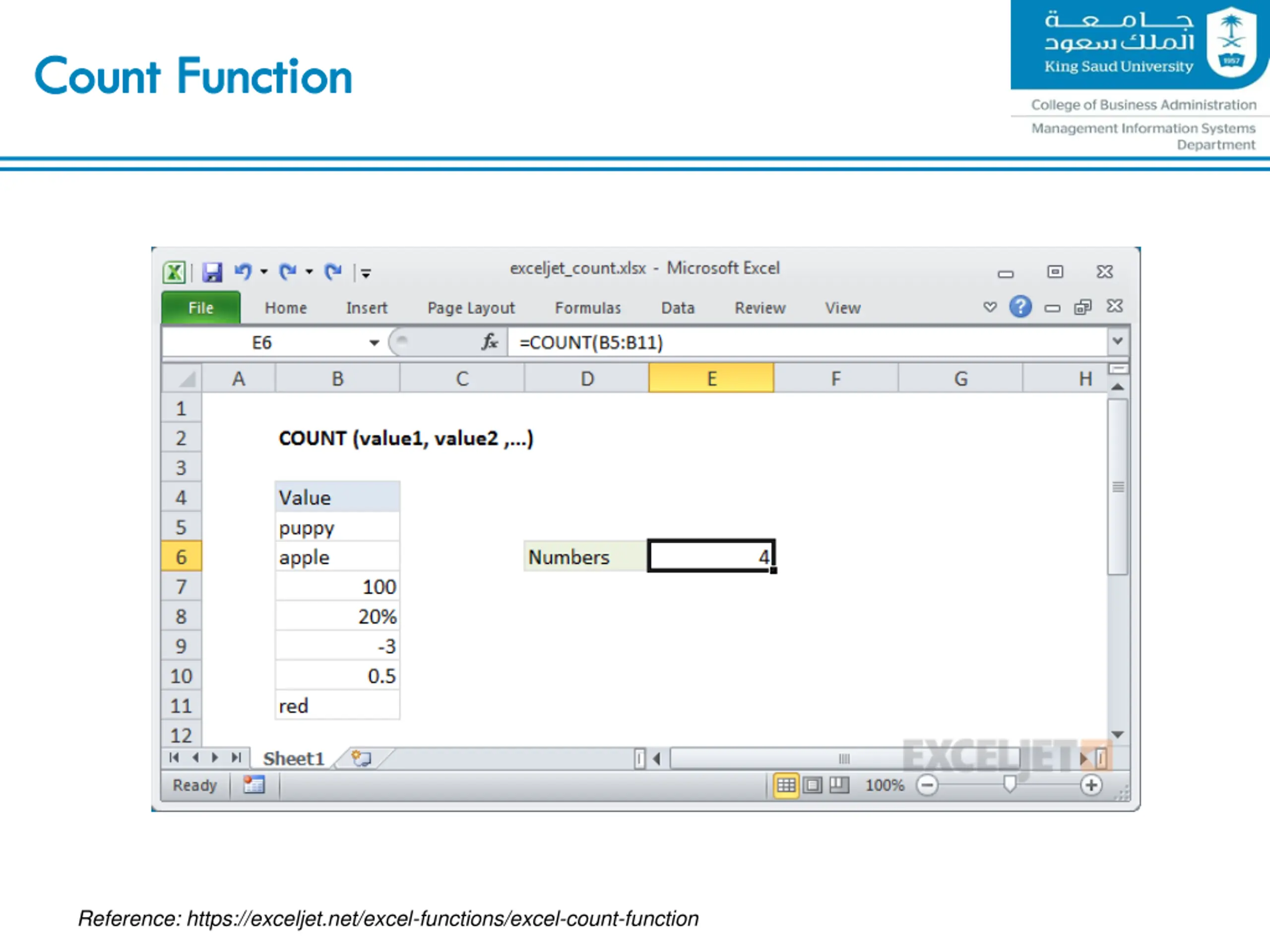The image size is (1270, 952).
Task: Minimize the workbook window inside Excel
Action: point(1052,309)
